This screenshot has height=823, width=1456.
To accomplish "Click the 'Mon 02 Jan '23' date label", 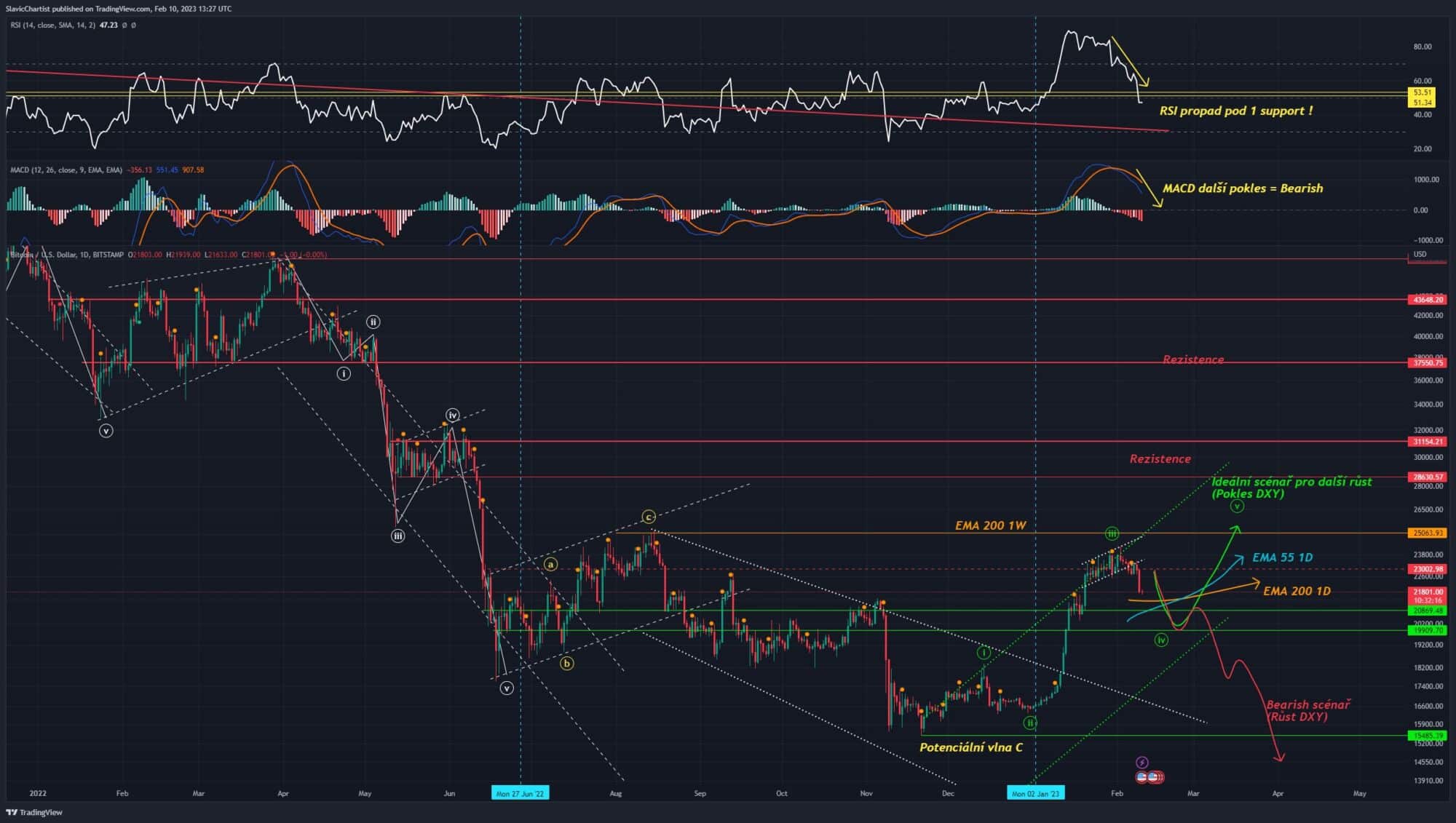I will (x=1035, y=793).
